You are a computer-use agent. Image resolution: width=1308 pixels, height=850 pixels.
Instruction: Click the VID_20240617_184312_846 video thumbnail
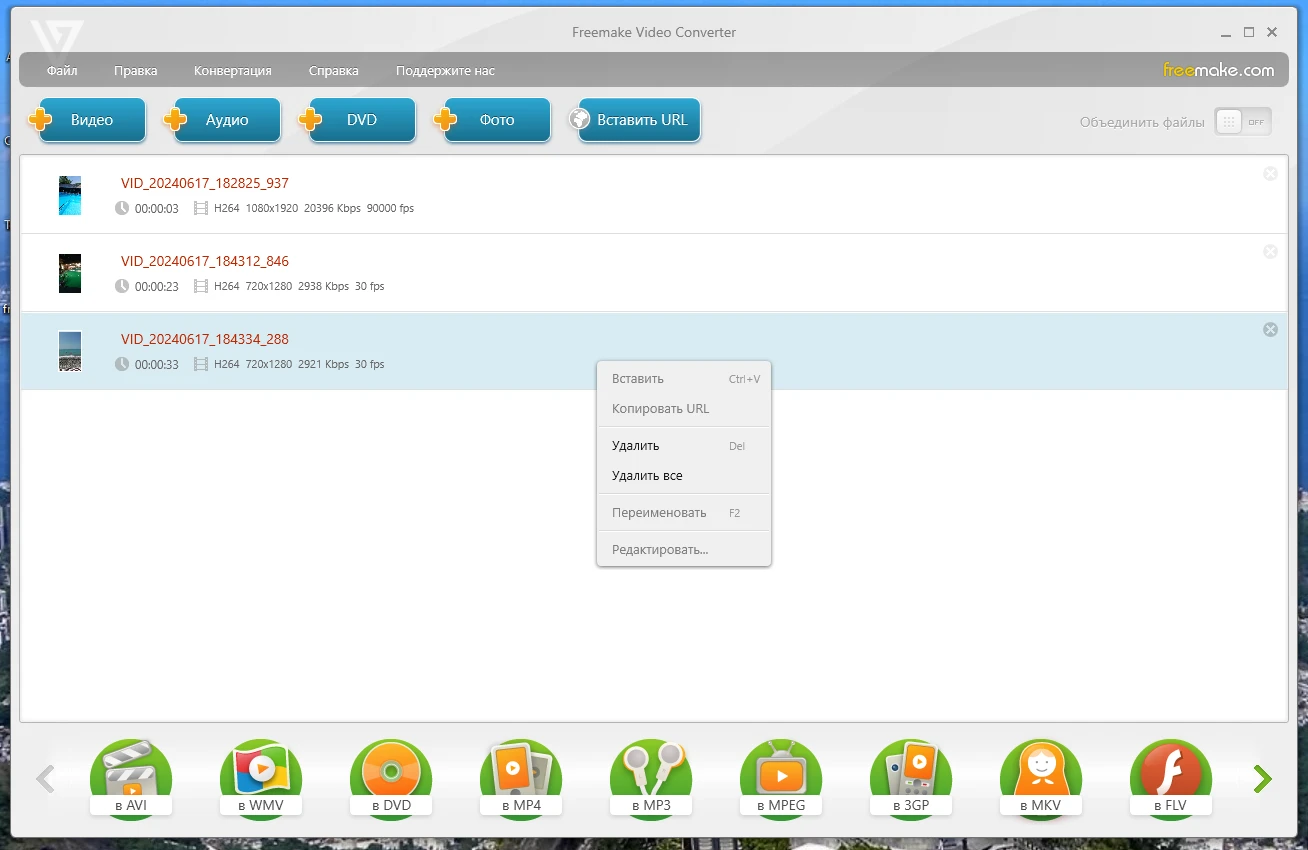coord(70,273)
